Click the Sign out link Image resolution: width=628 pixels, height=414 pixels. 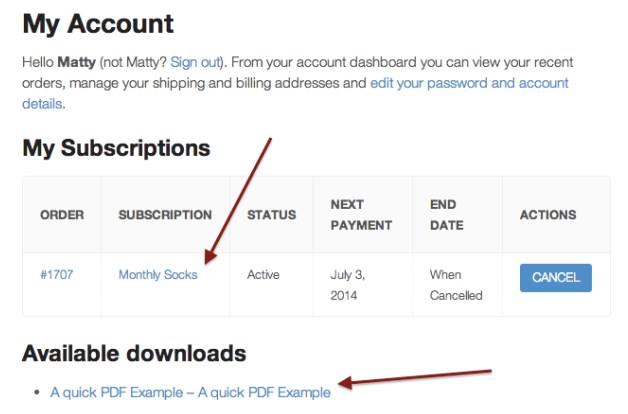click(x=198, y=61)
